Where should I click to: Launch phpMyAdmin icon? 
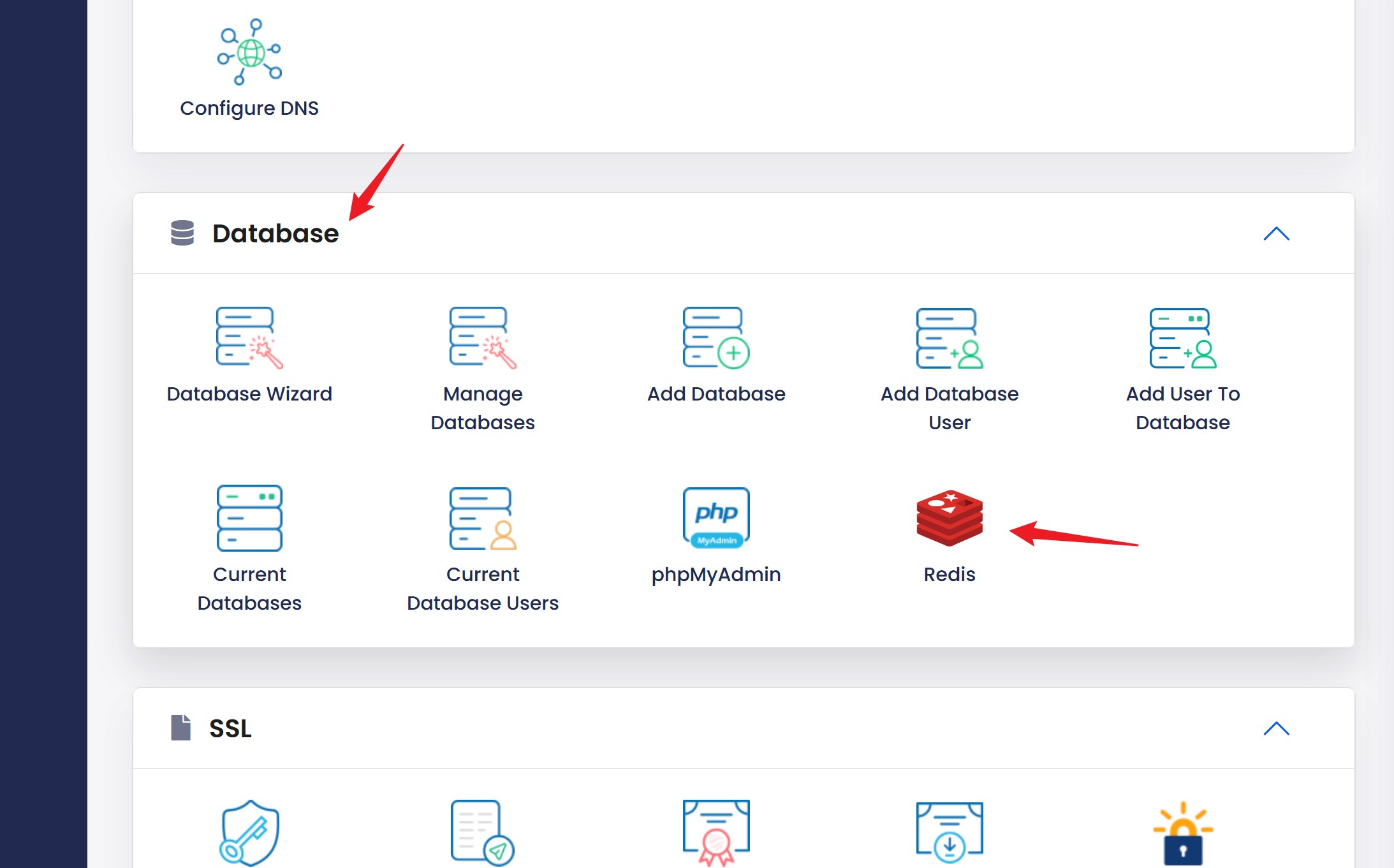[x=716, y=518]
